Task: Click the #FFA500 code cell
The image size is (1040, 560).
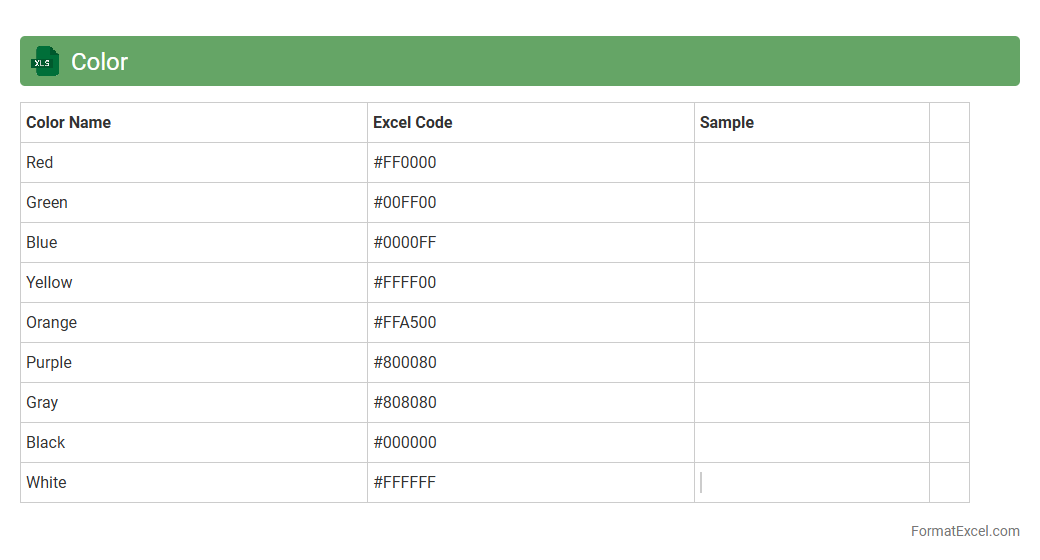Action: pyautogui.click(x=405, y=322)
